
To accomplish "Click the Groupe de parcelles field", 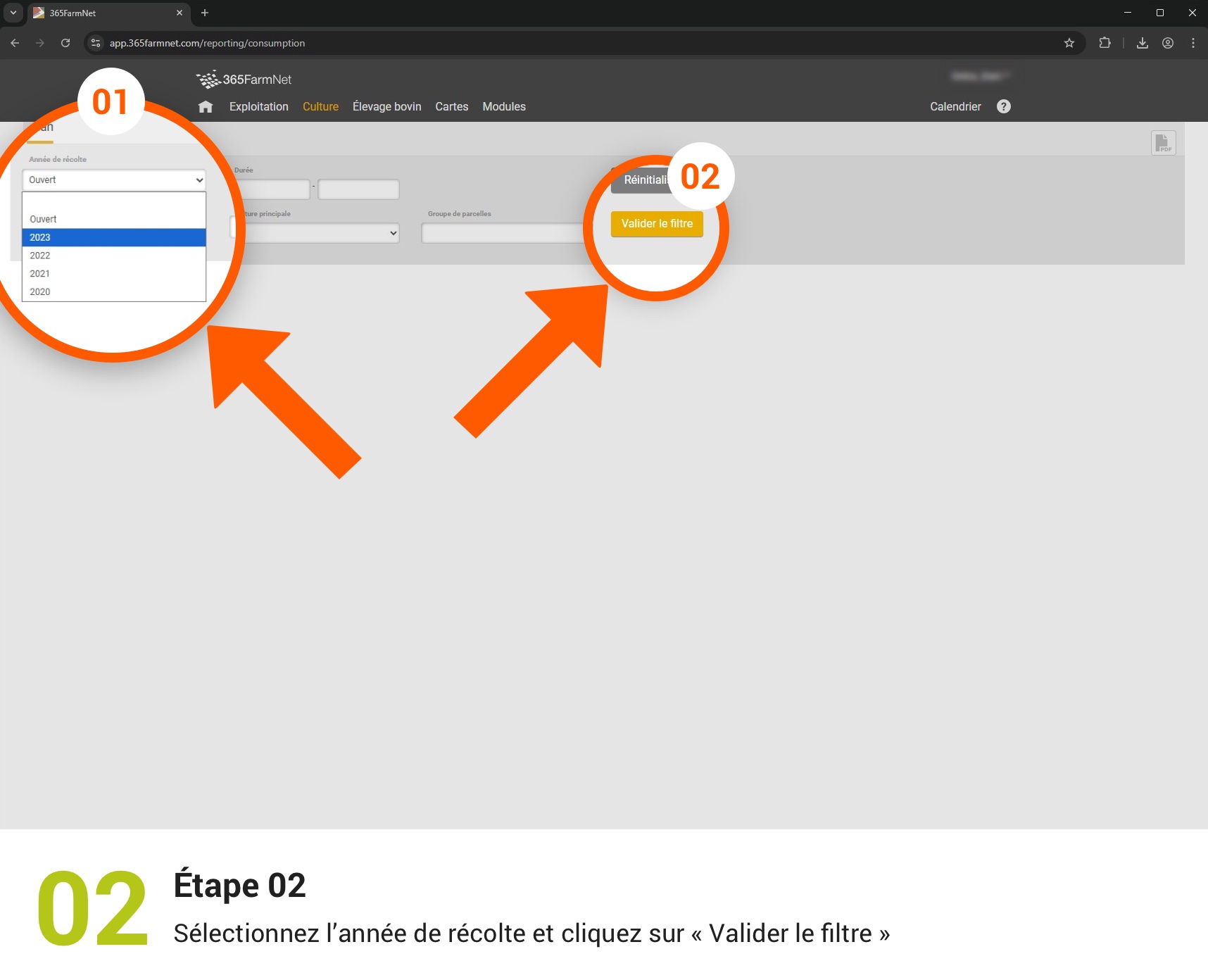I will (x=501, y=233).
